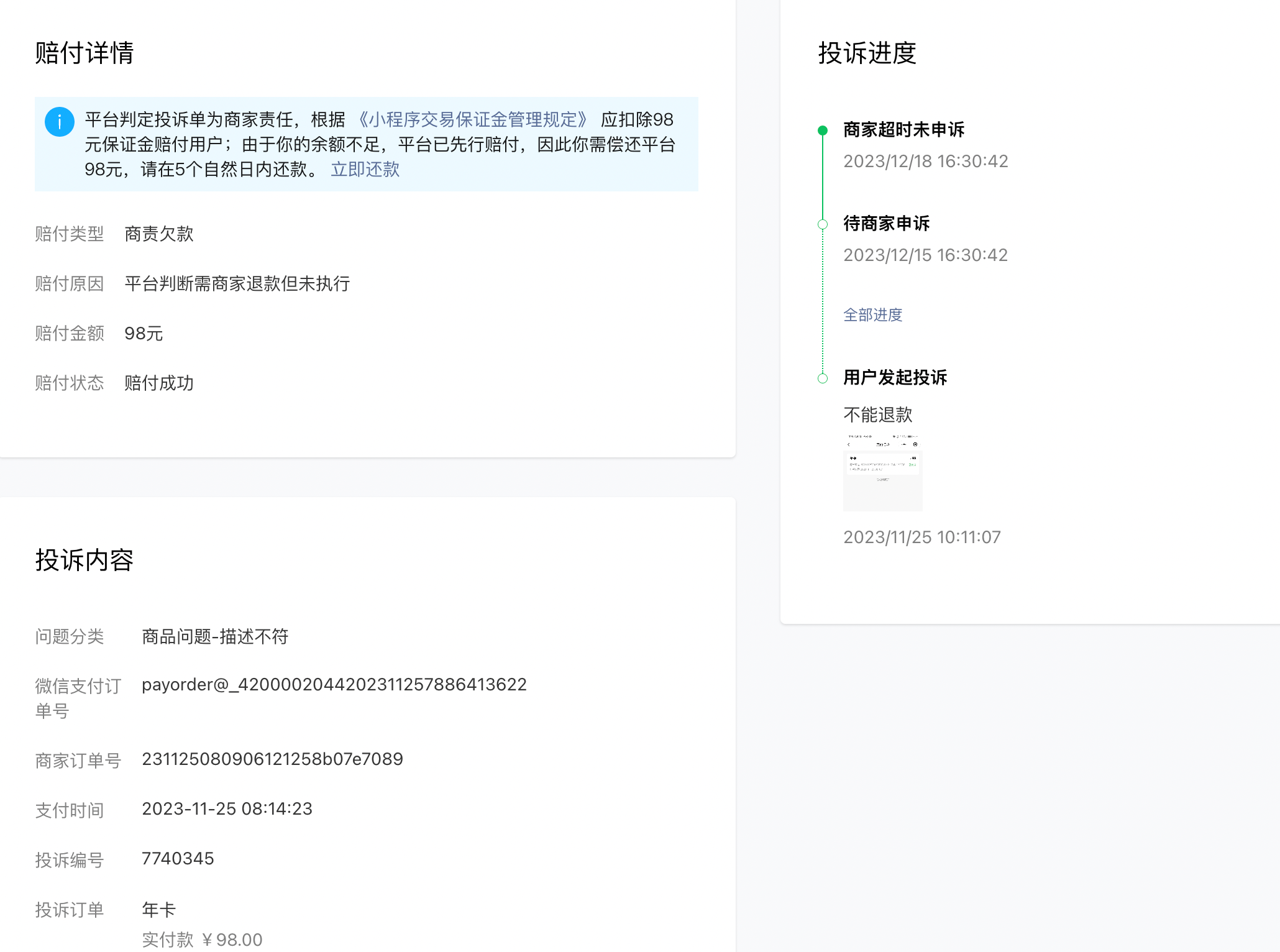Image resolution: width=1280 pixels, height=952 pixels.
Task: Click the payment time 2023-11-25 08:14:23
Action: pos(227,809)
